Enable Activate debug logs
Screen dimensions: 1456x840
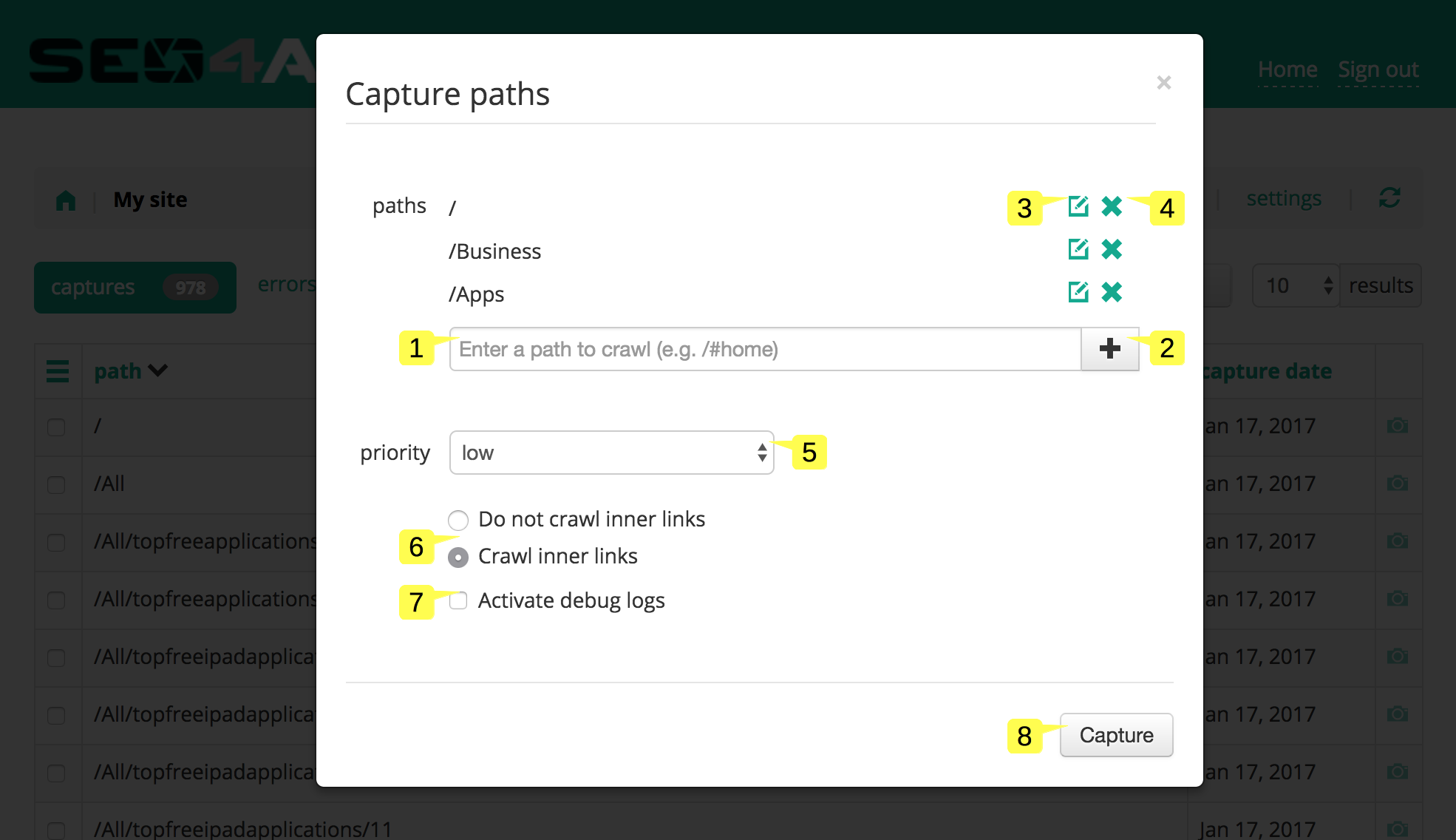tap(458, 601)
